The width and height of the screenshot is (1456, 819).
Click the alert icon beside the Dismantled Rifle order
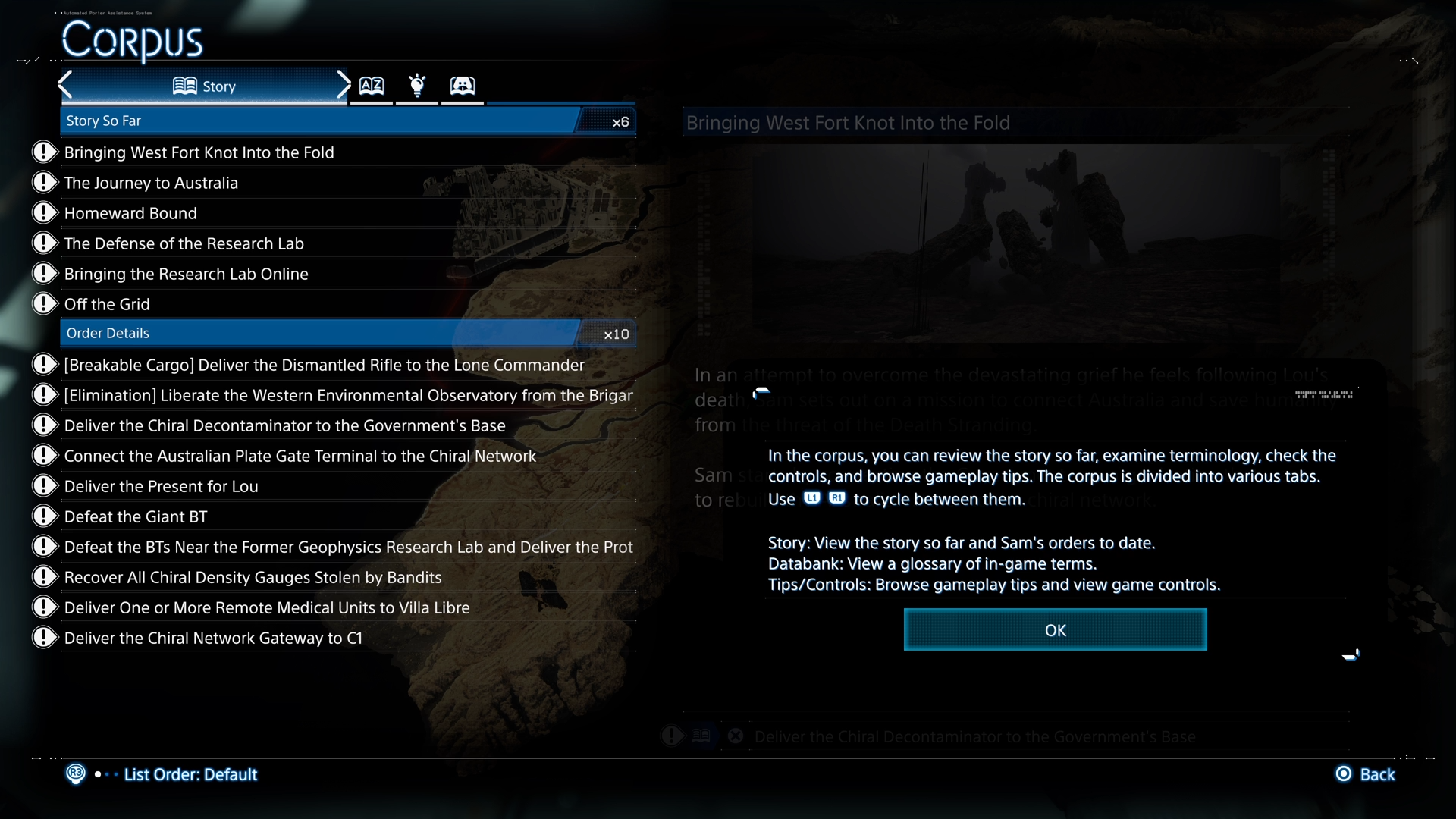(45, 364)
